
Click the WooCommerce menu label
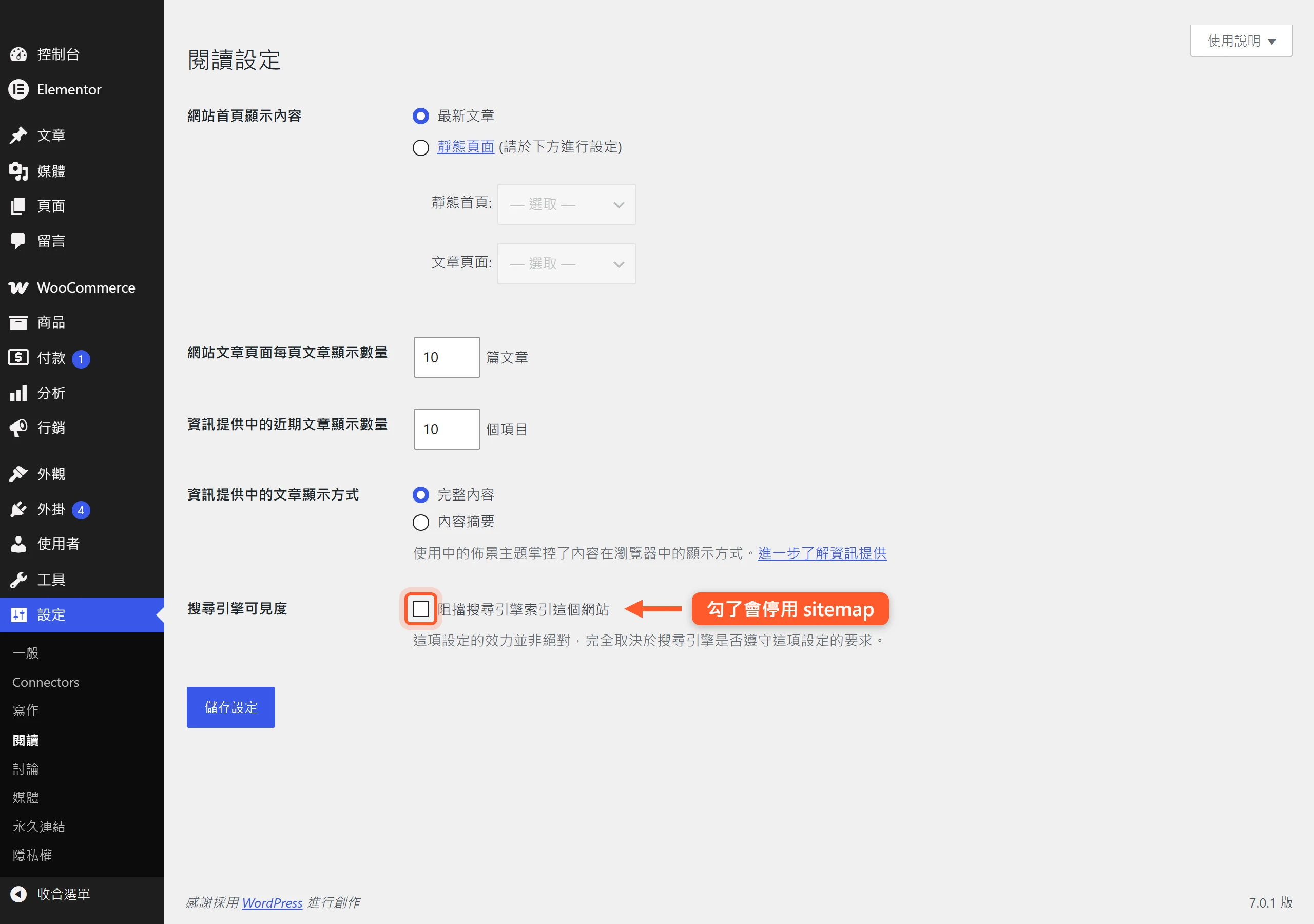86,287
